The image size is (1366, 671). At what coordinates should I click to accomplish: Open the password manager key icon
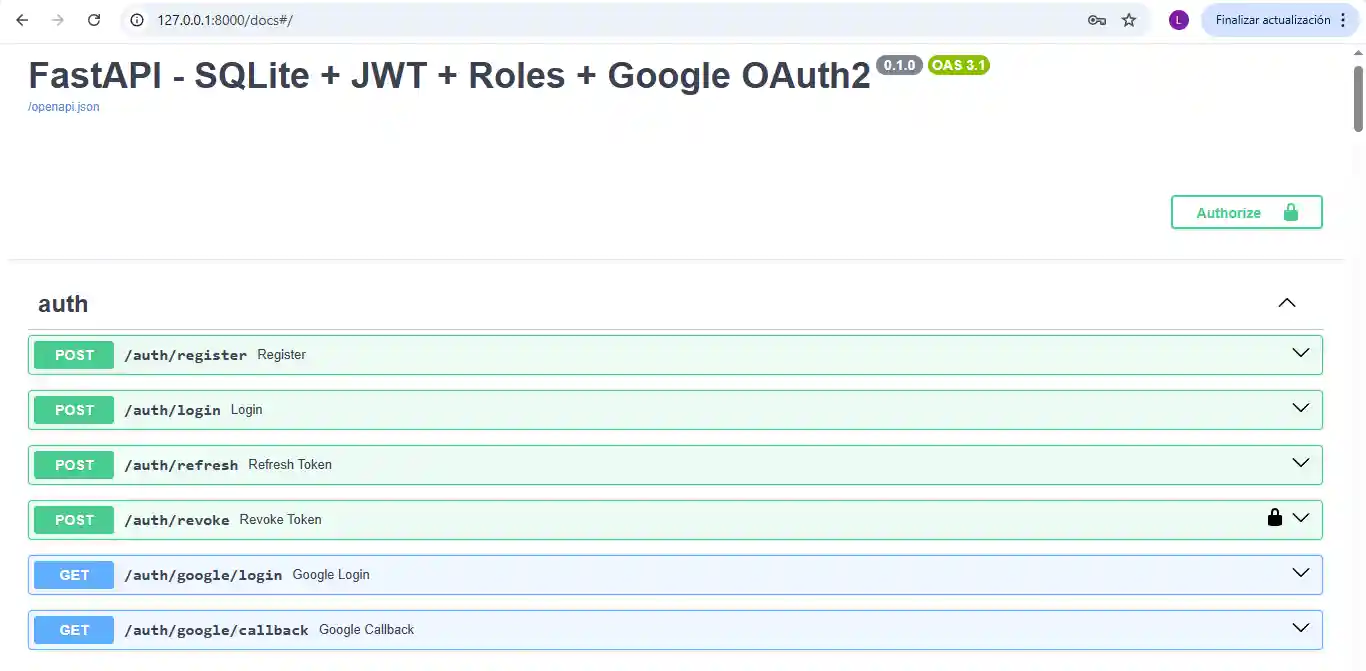[x=1096, y=20]
